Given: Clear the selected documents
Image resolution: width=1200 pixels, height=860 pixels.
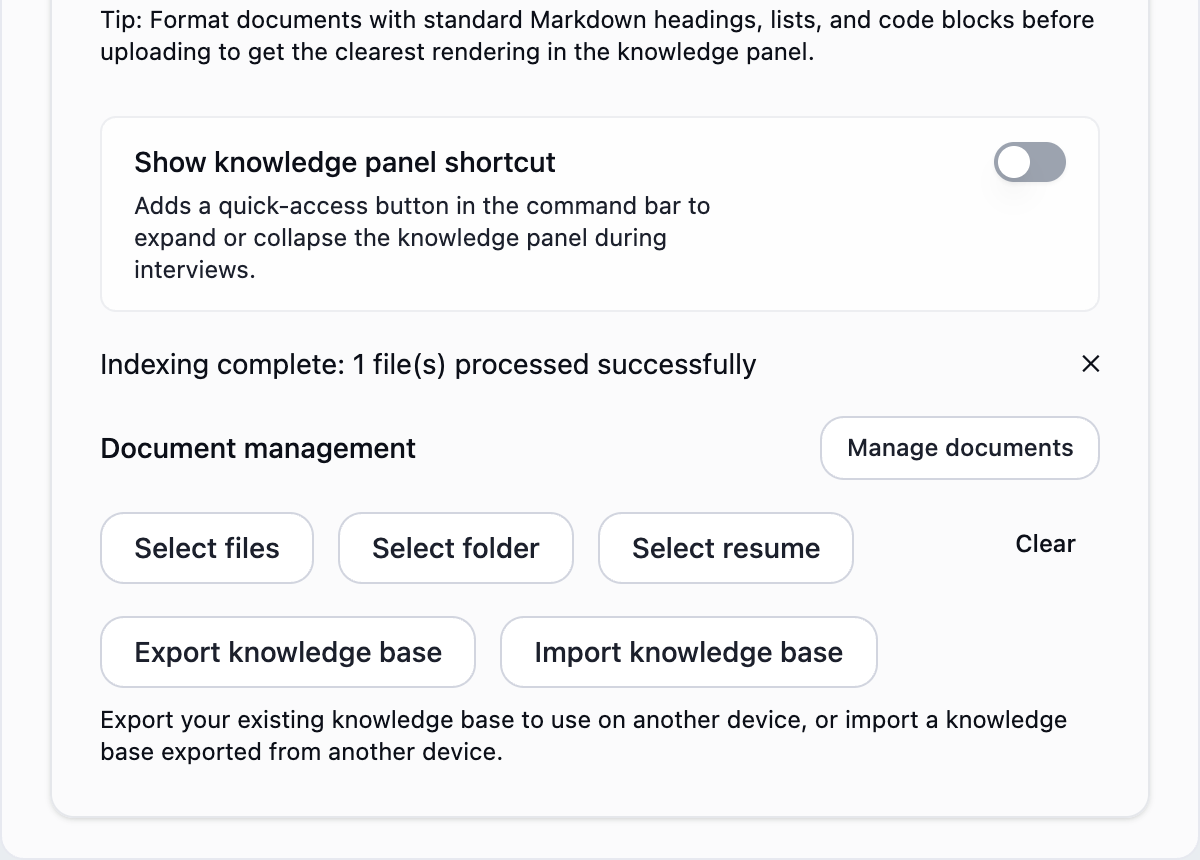Looking at the screenshot, I should (x=1045, y=544).
